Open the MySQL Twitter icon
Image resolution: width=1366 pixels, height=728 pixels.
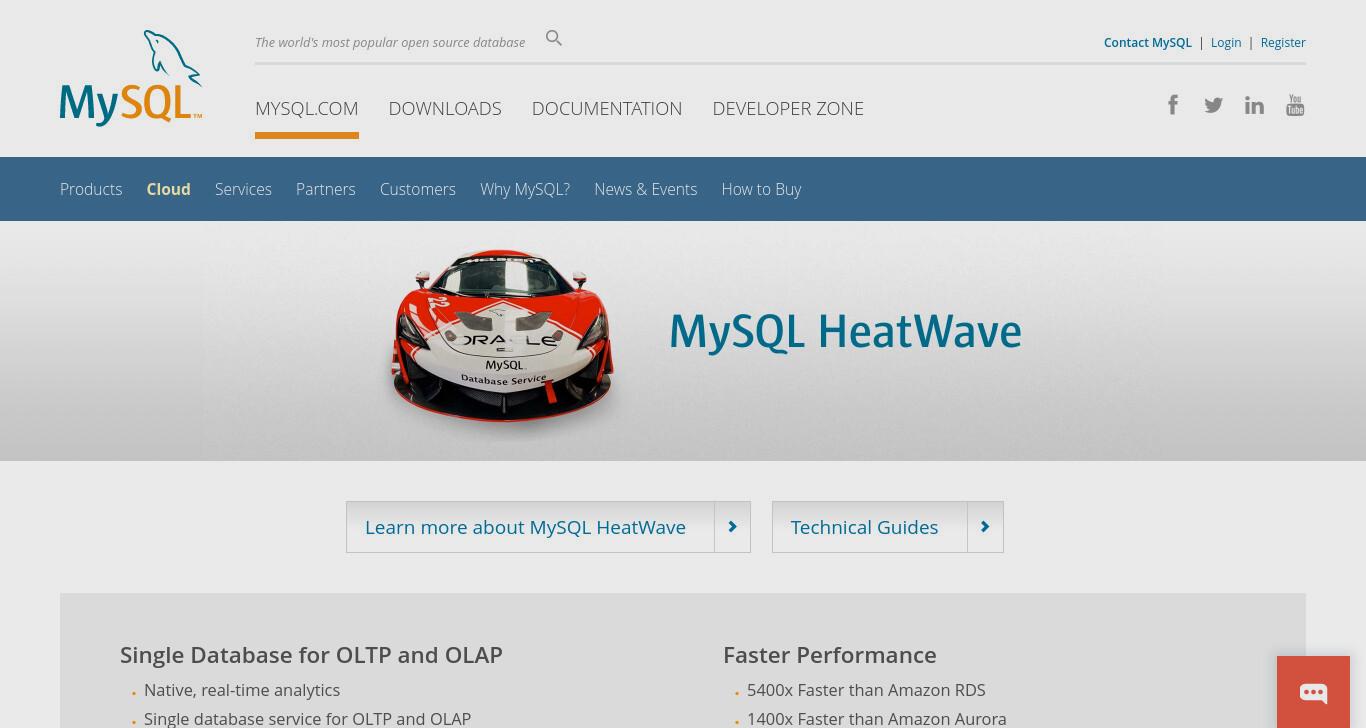1213,105
